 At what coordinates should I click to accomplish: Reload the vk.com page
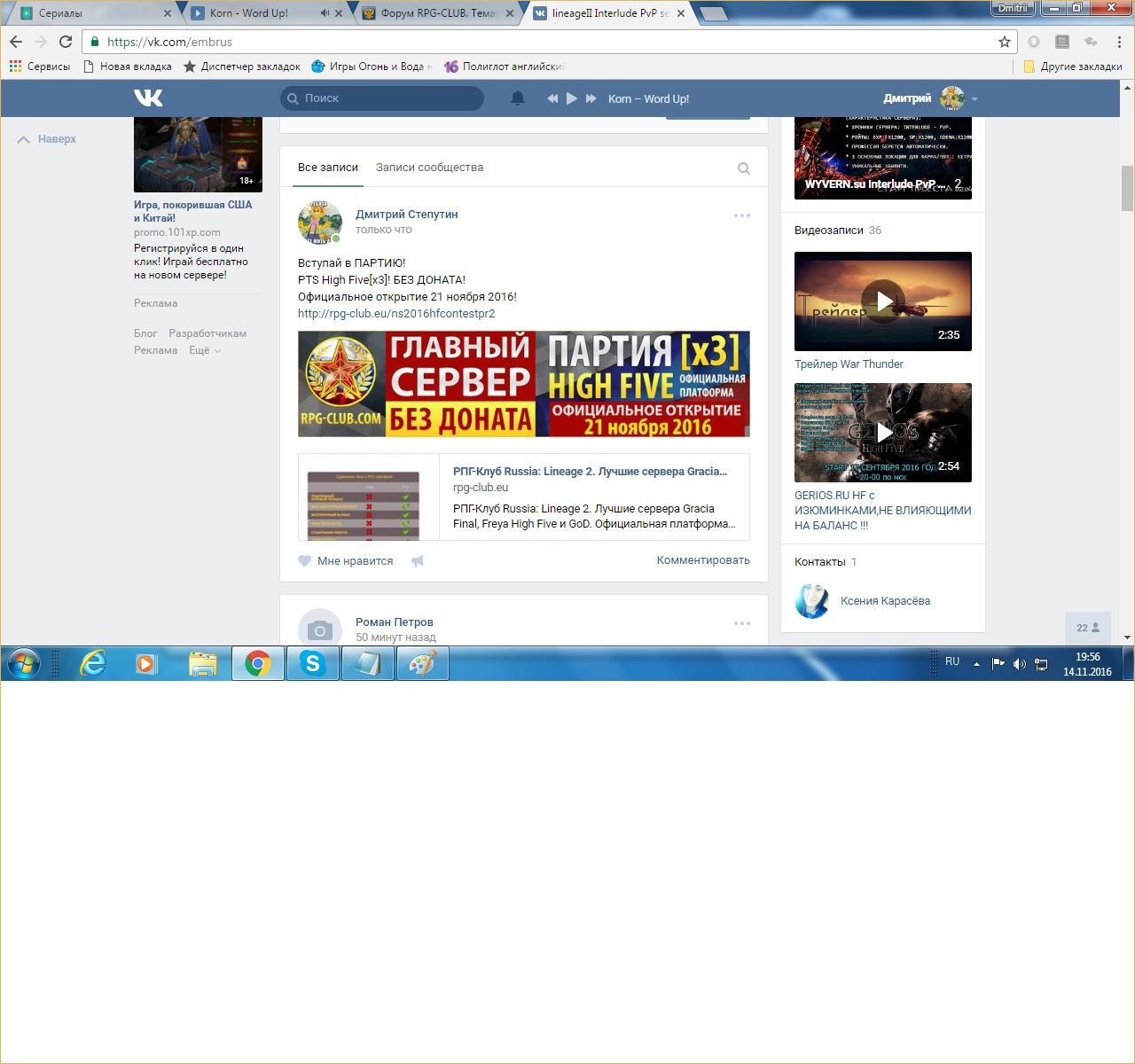(x=66, y=42)
